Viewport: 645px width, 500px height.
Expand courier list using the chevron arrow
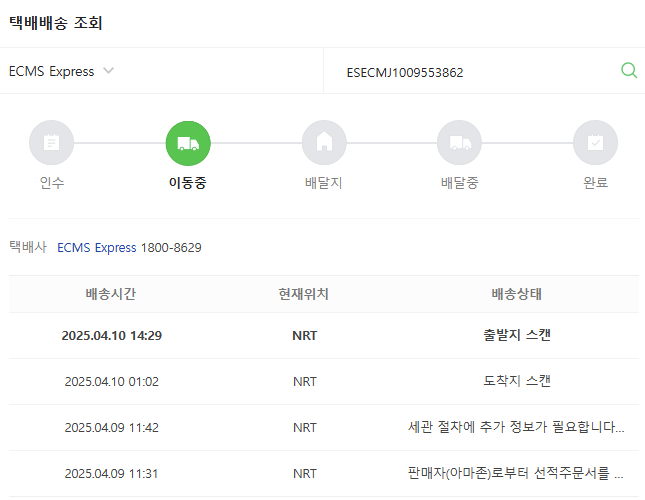[x=109, y=71]
